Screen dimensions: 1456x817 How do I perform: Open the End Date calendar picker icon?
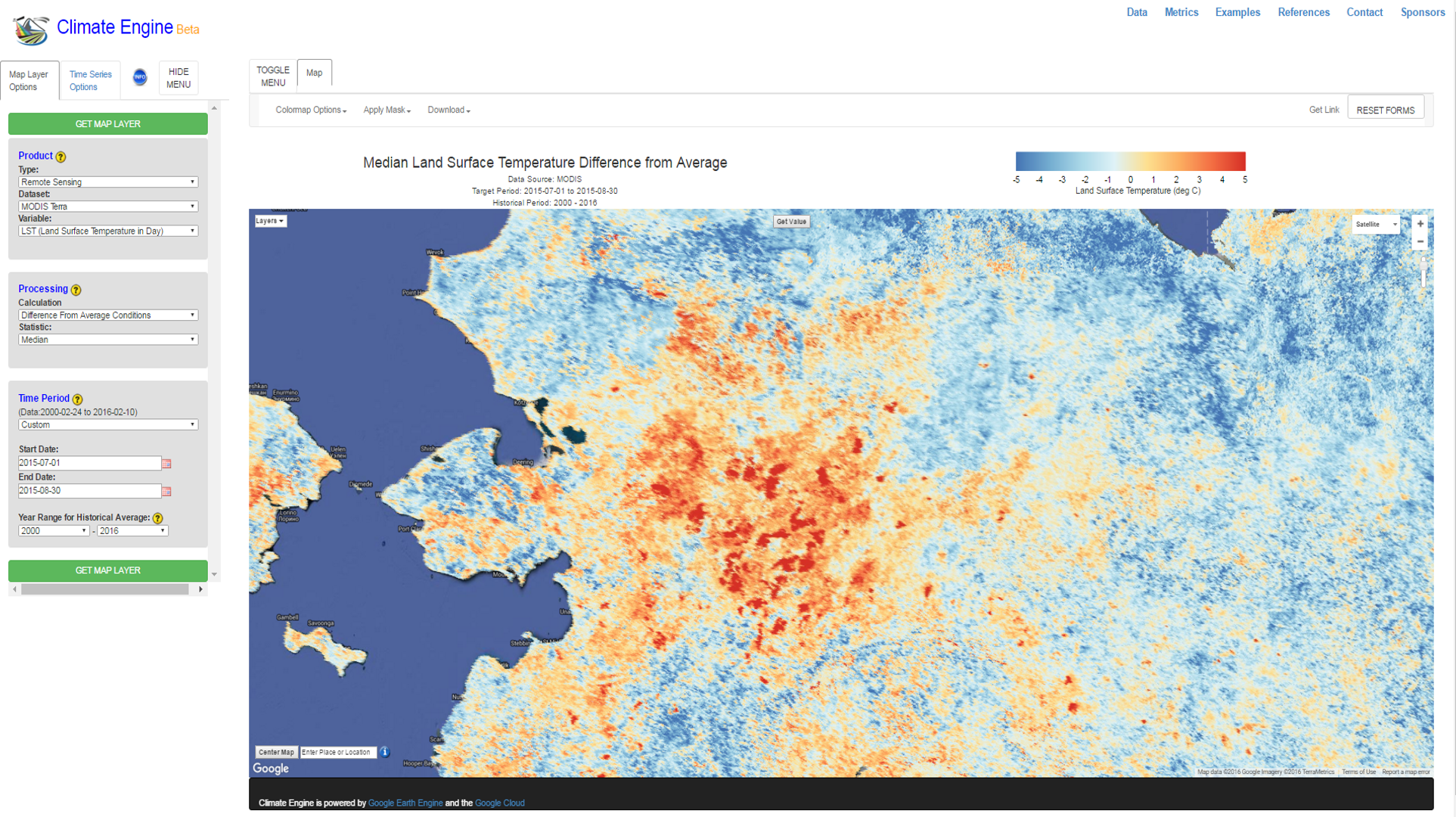click(x=166, y=492)
